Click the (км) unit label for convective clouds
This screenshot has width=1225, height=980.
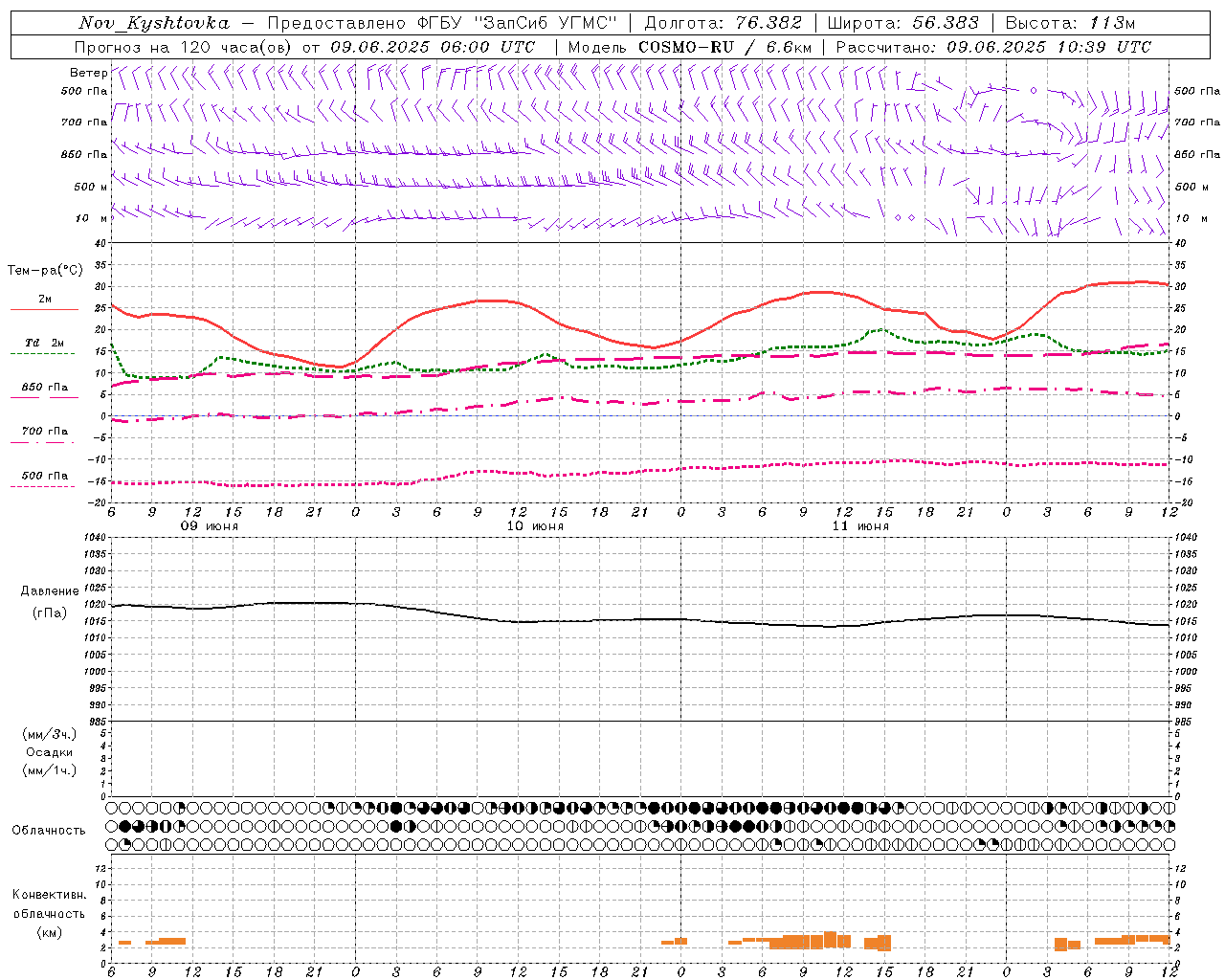[49, 932]
